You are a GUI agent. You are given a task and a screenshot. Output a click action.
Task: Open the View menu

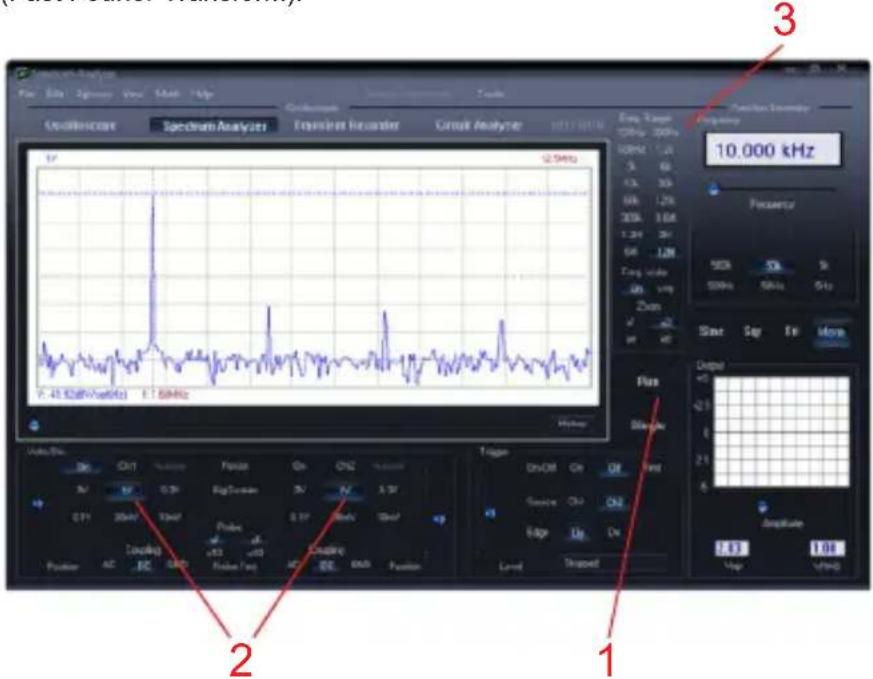pyautogui.click(x=132, y=94)
